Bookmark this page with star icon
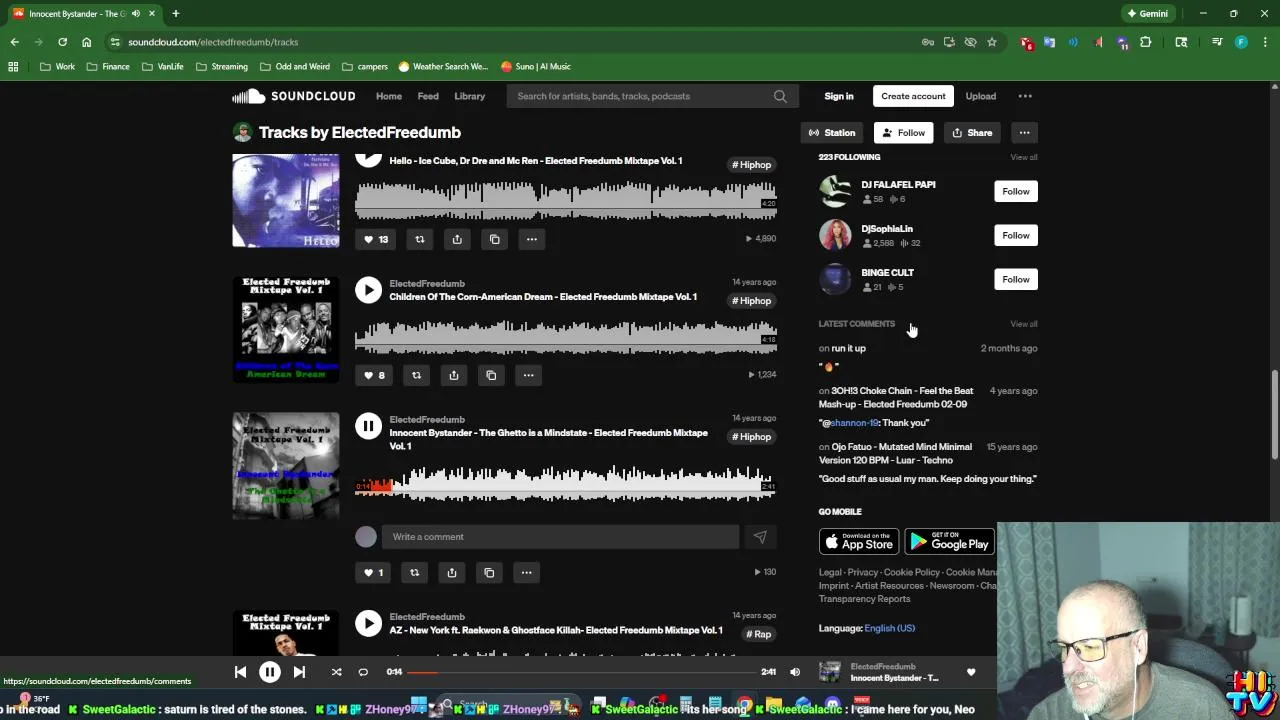This screenshot has width=1280, height=720. pos(991,42)
